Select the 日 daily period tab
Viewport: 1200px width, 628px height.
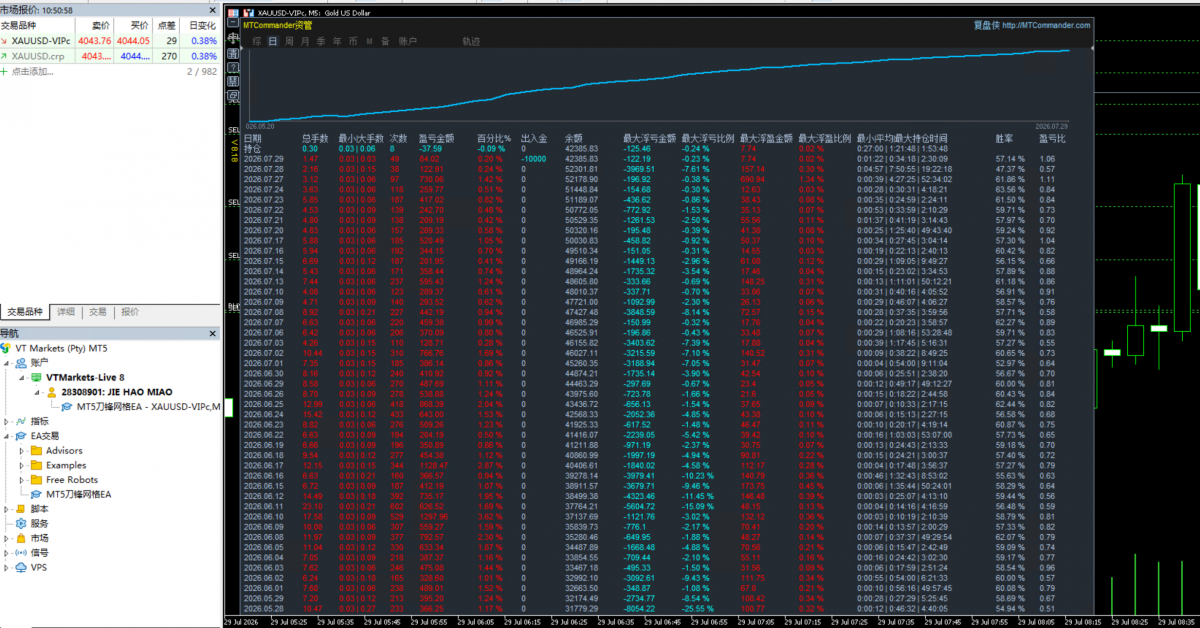[272, 41]
